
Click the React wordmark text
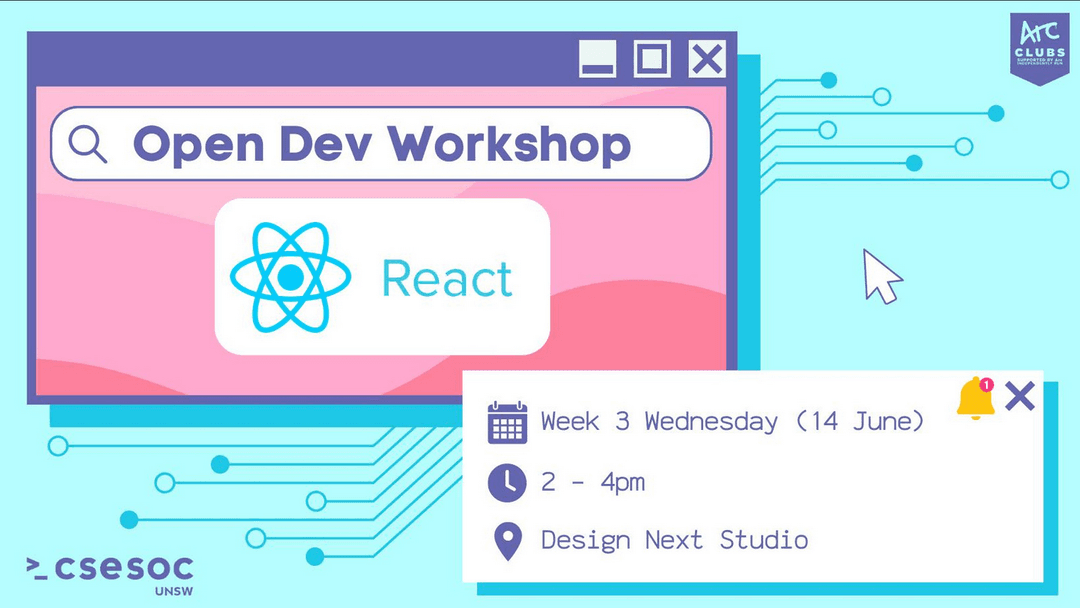[x=447, y=279]
